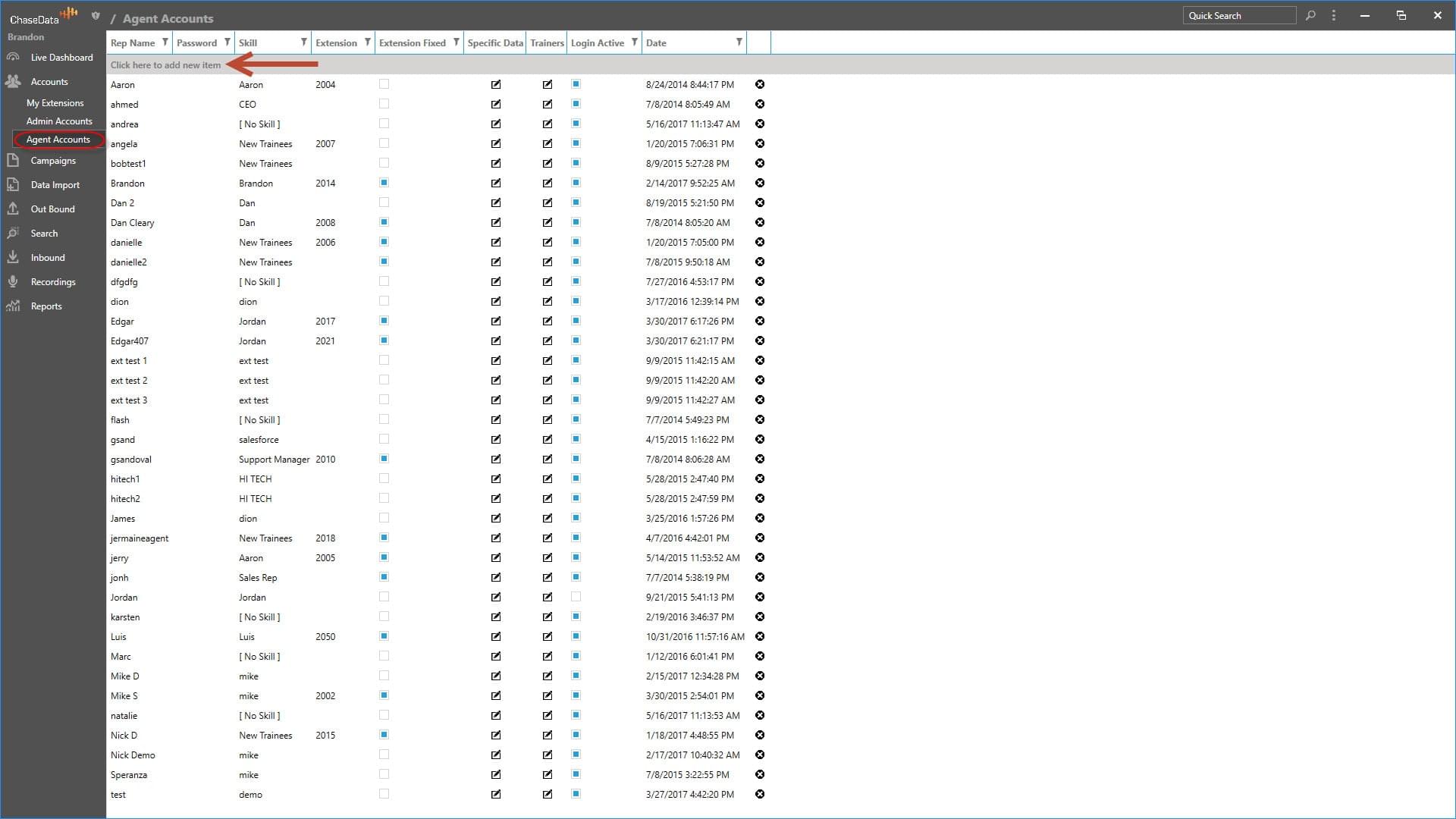The image size is (1456, 819).
Task: Click the shield icon beside ChaseData logo
Action: pos(96,15)
